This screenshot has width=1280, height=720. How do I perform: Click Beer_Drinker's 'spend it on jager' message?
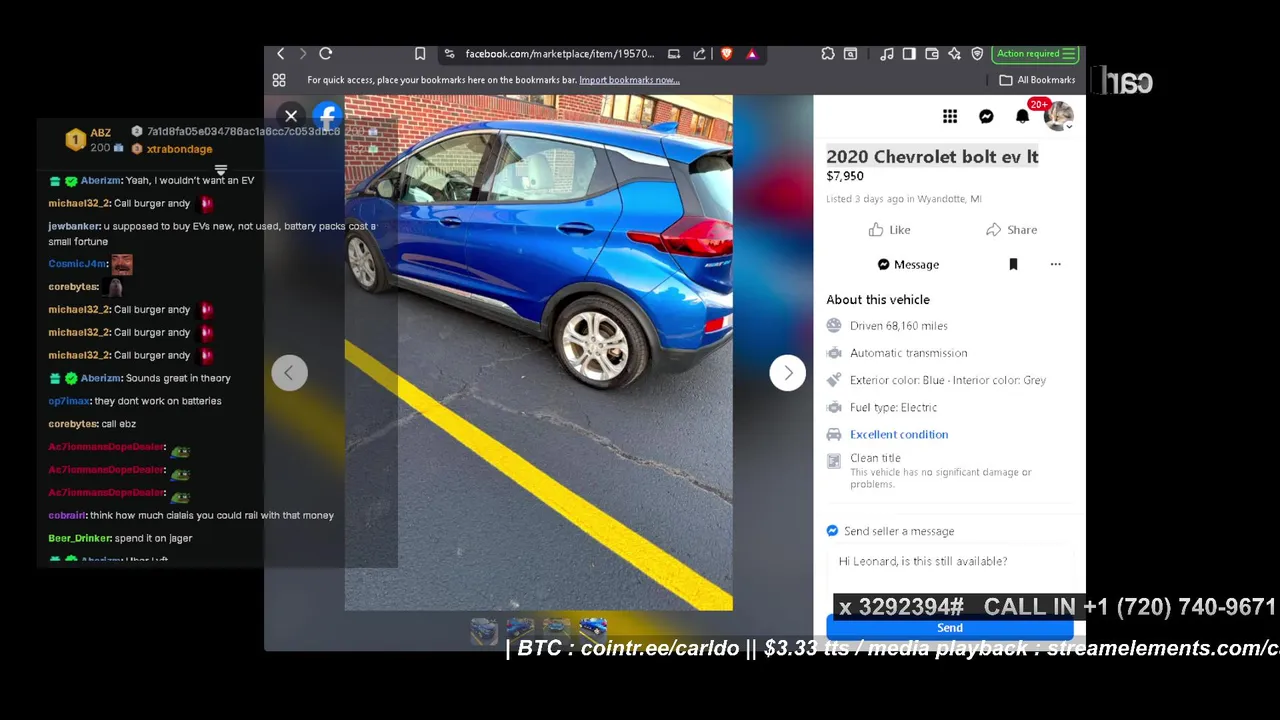click(120, 538)
